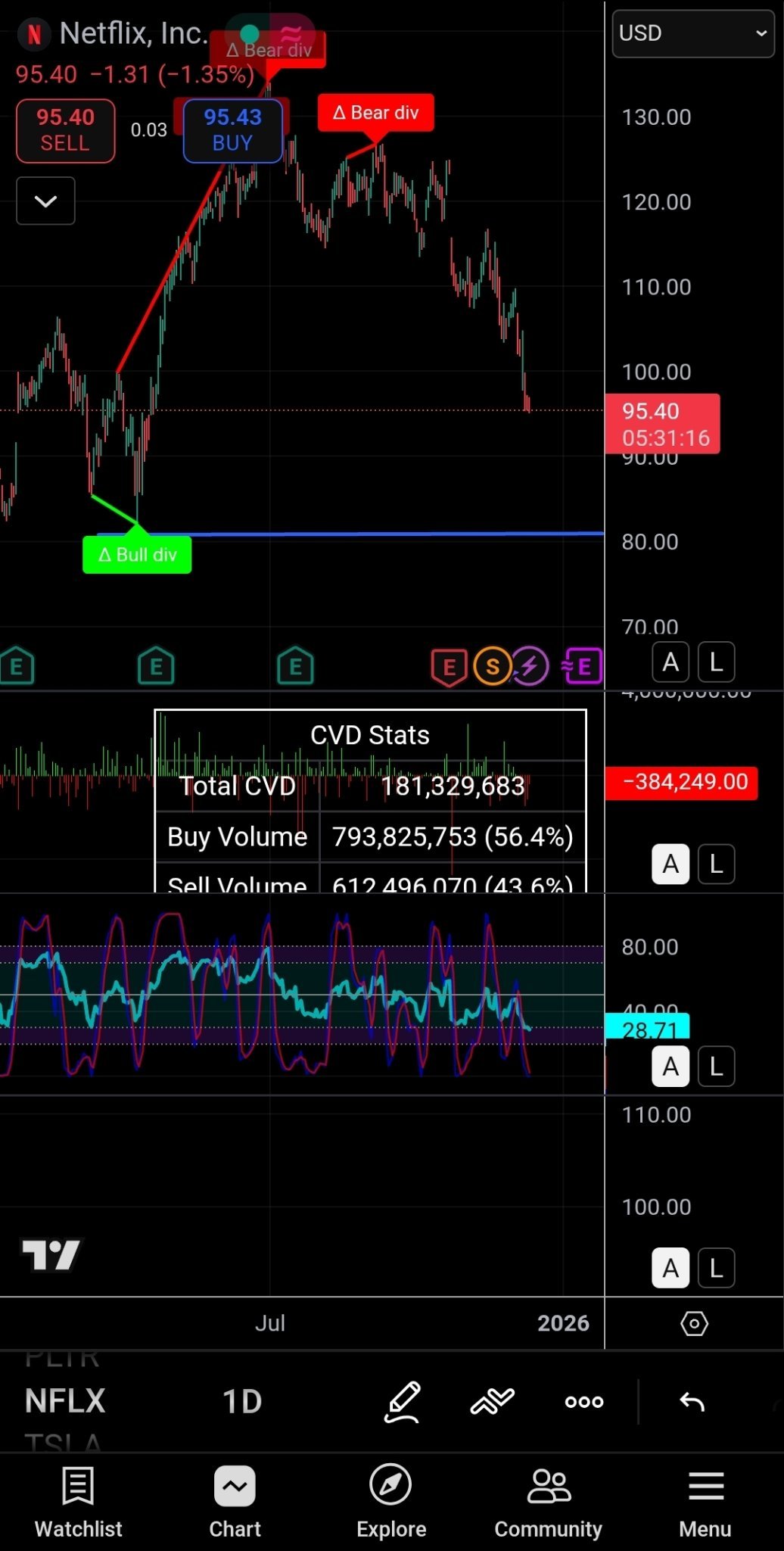Toggle auto scale A on bottom pane
Image resolution: width=784 pixels, height=1551 pixels.
tap(670, 1268)
